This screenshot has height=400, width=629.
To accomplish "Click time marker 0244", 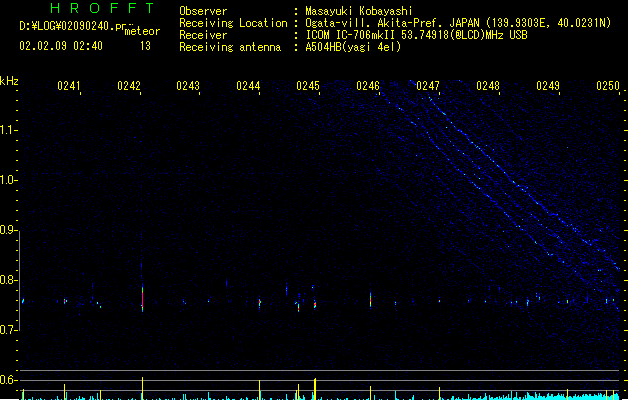I will pyautogui.click(x=248, y=86).
